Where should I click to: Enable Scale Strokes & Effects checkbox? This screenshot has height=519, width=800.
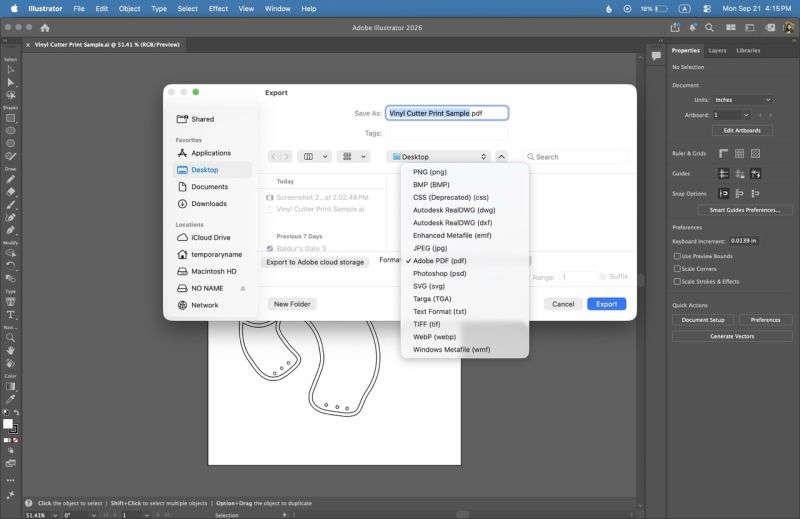tap(677, 282)
